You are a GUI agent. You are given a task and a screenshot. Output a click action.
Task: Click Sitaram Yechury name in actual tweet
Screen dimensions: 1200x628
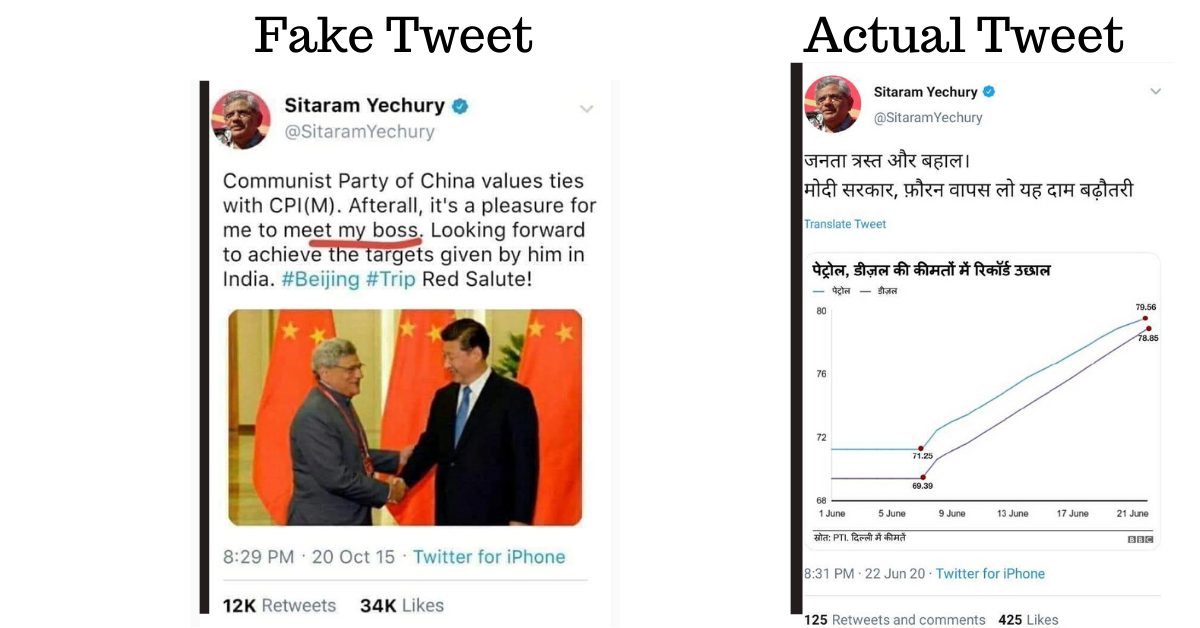tap(925, 91)
